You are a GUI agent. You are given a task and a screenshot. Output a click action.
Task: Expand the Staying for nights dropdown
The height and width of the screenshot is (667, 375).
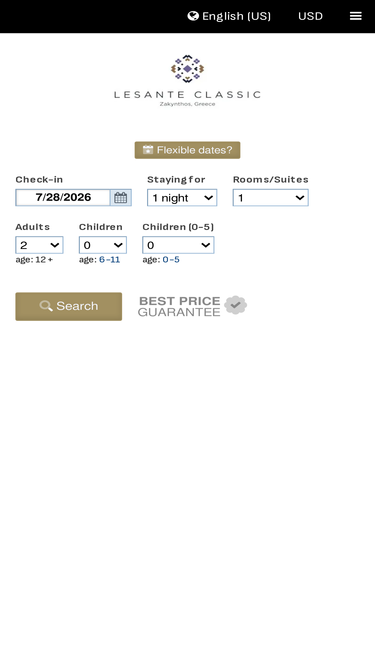coord(182,198)
